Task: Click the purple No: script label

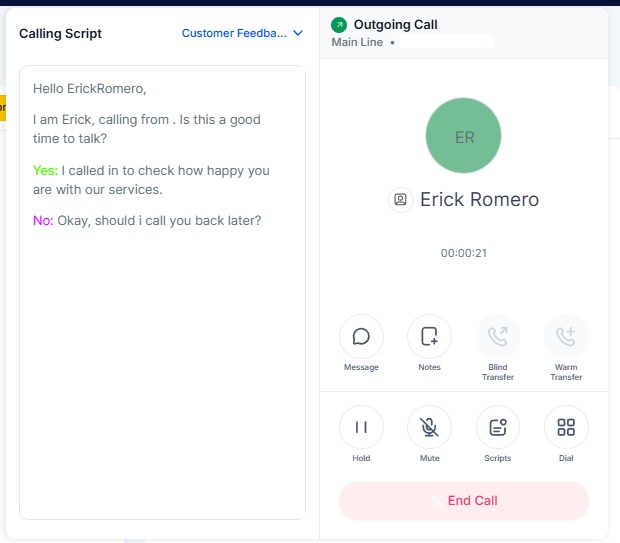Action: pyautogui.click(x=43, y=220)
